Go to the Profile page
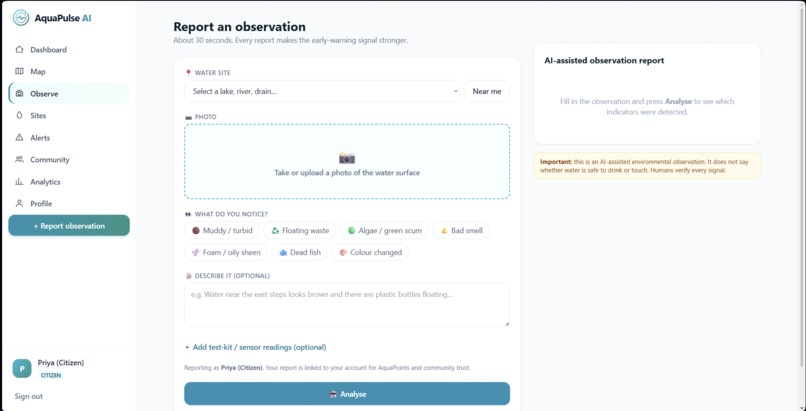 point(69,203)
